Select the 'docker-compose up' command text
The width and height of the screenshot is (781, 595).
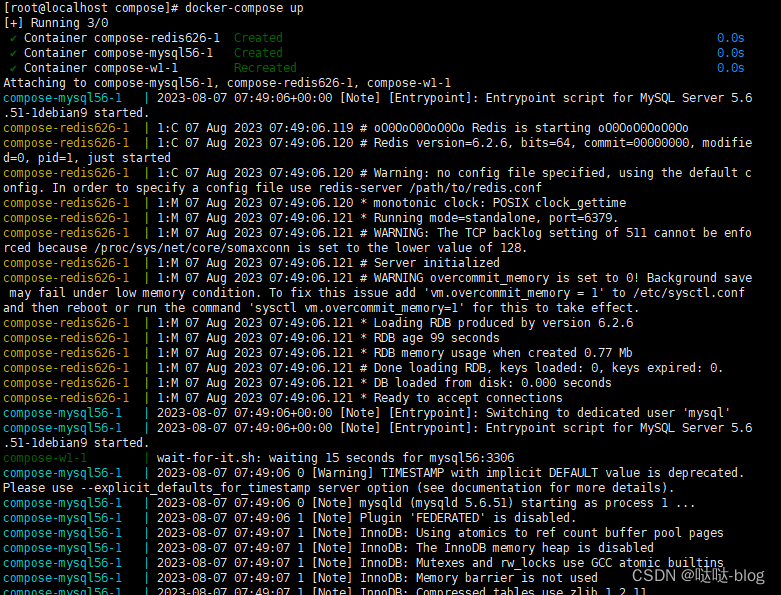(244, 8)
